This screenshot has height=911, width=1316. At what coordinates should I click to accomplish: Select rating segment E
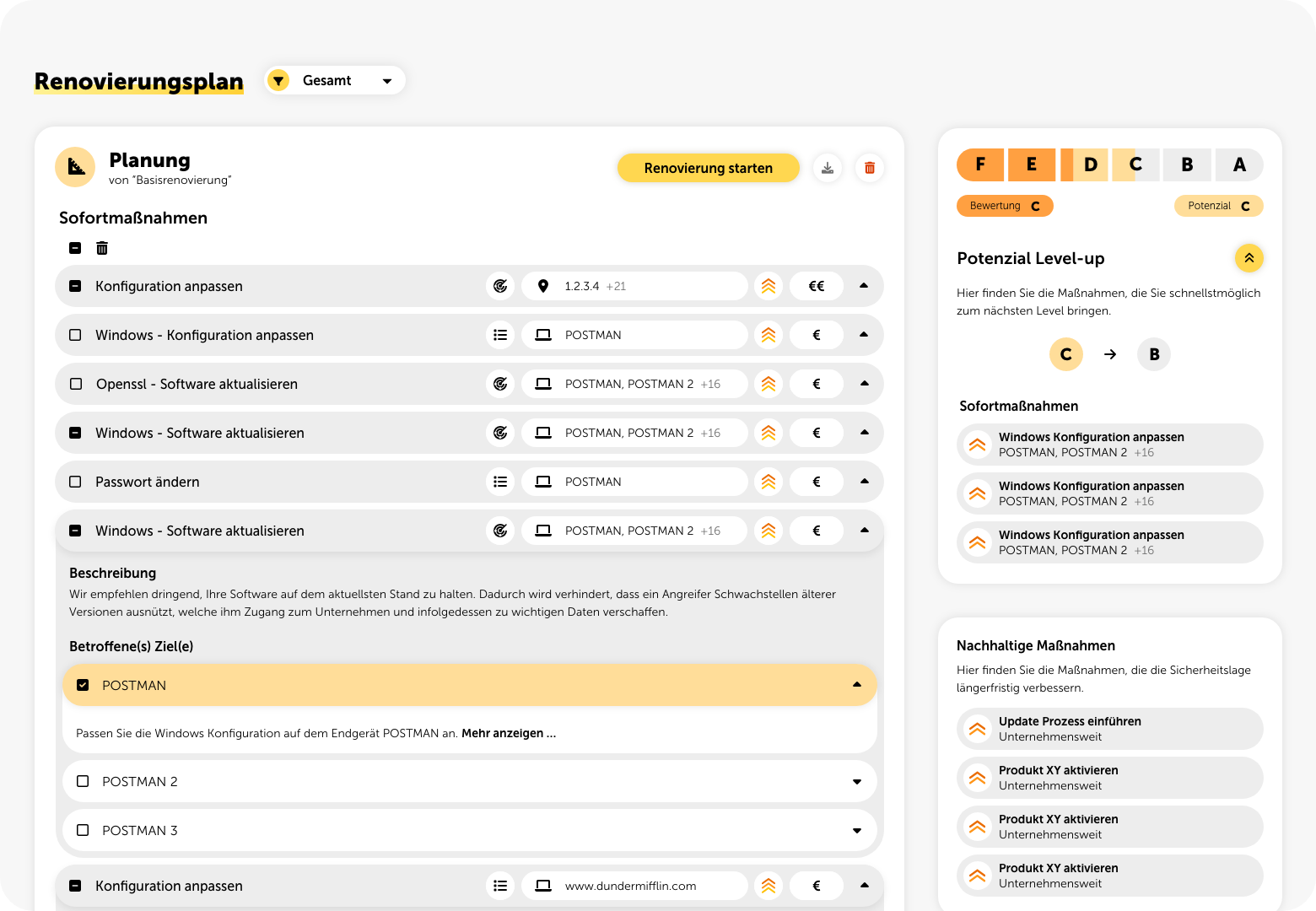coord(1031,164)
